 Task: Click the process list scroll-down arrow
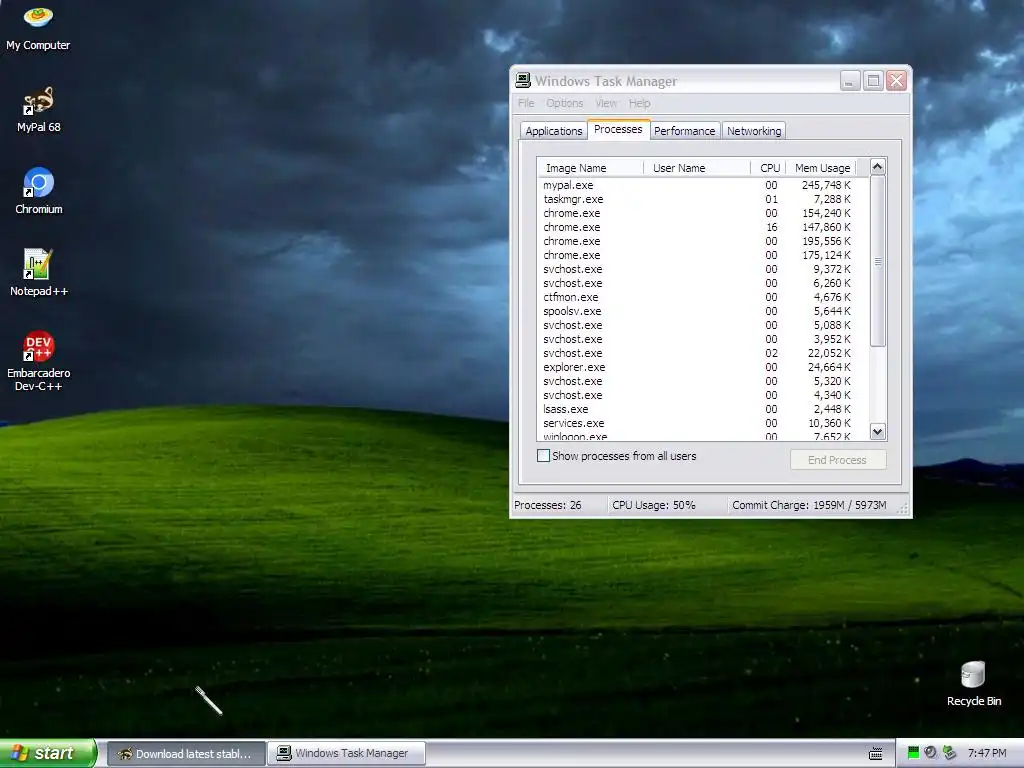tap(878, 431)
